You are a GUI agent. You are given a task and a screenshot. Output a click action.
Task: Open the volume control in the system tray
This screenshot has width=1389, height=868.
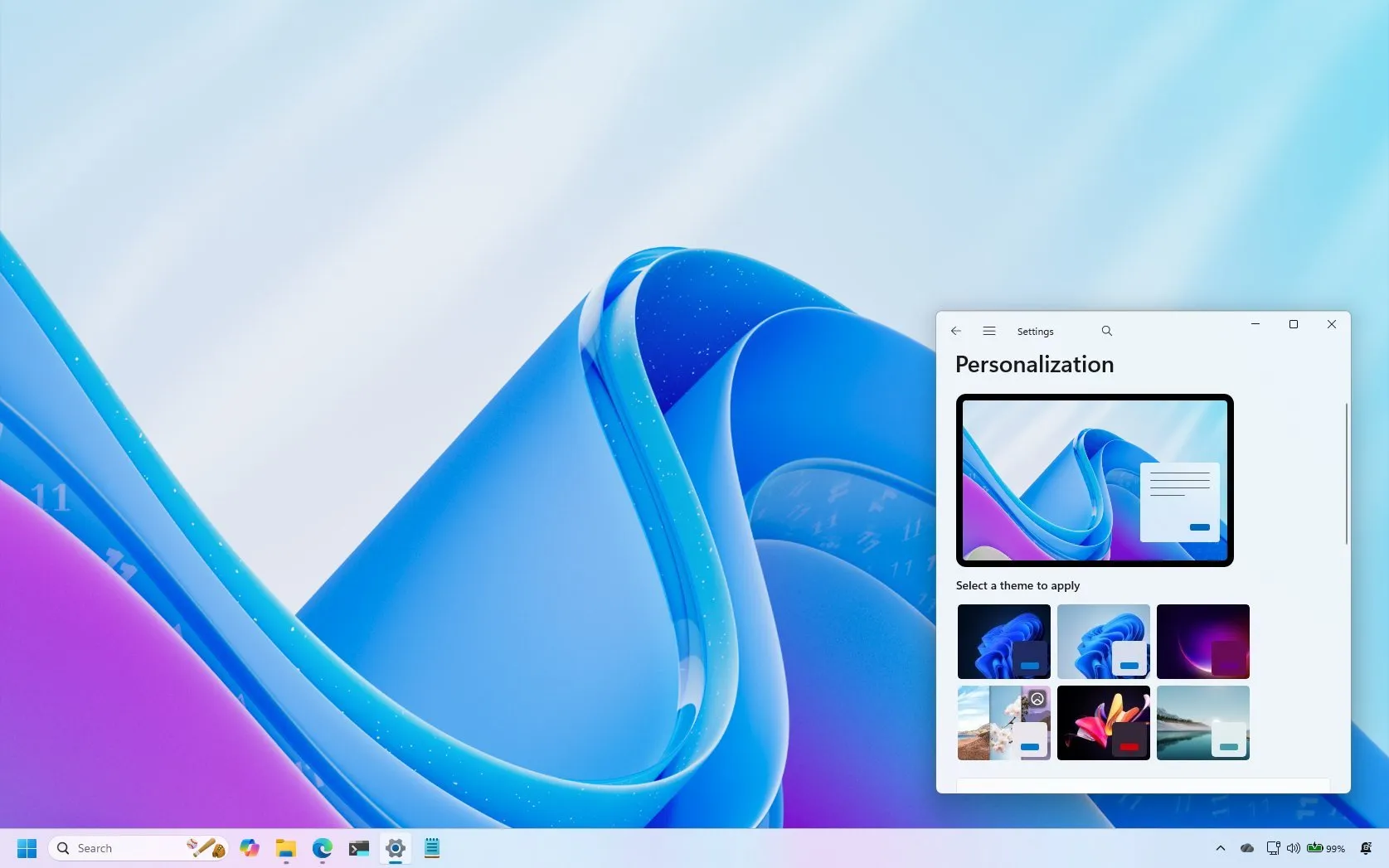point(1293,848)
